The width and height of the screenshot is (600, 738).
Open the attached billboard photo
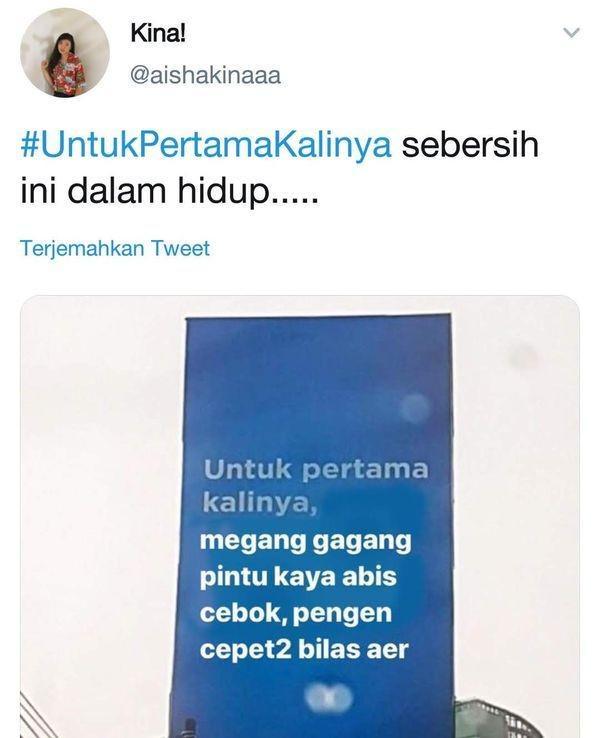tap(300, 516)
